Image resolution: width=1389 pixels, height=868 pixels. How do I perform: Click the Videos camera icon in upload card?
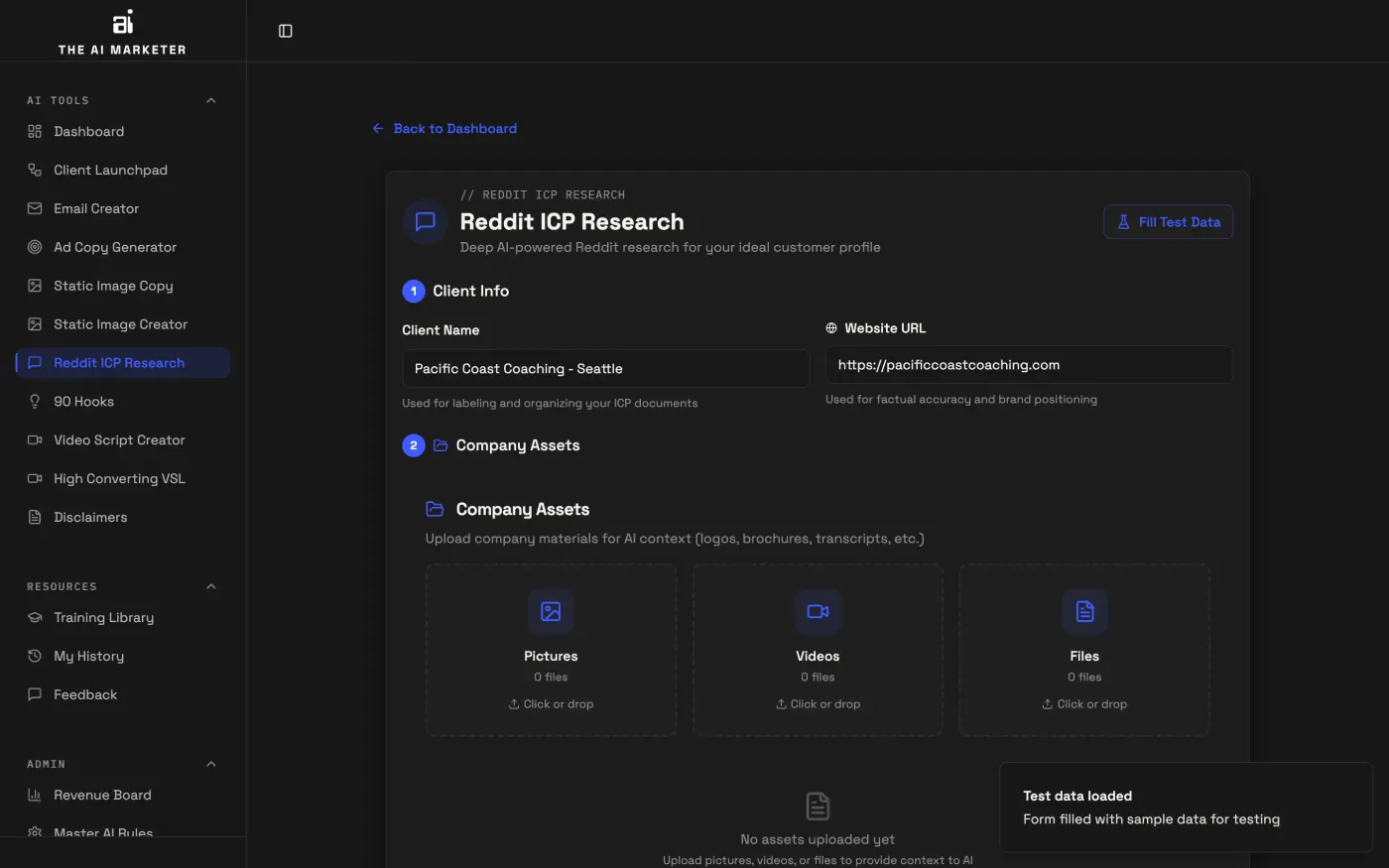click(x=818, y=611)
